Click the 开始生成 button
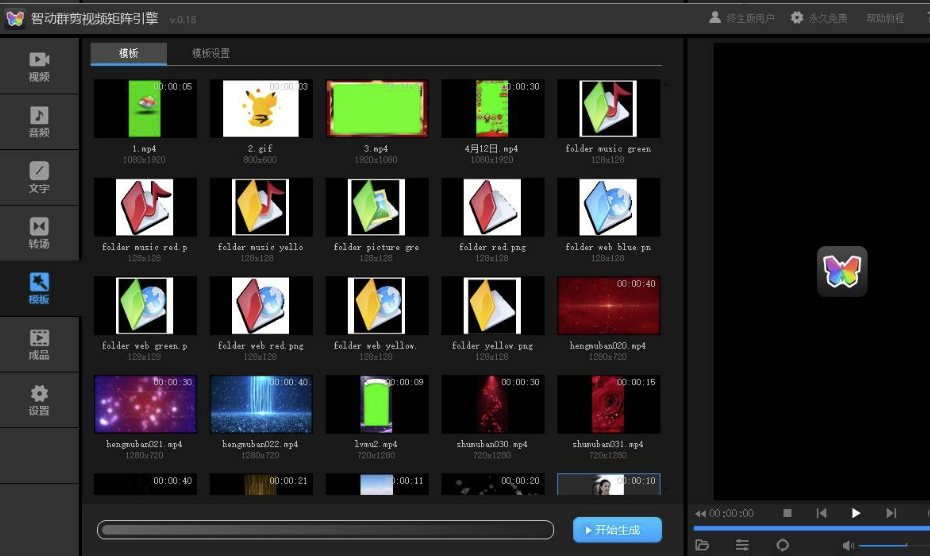930x556 pixels. [x=617, y=530]
